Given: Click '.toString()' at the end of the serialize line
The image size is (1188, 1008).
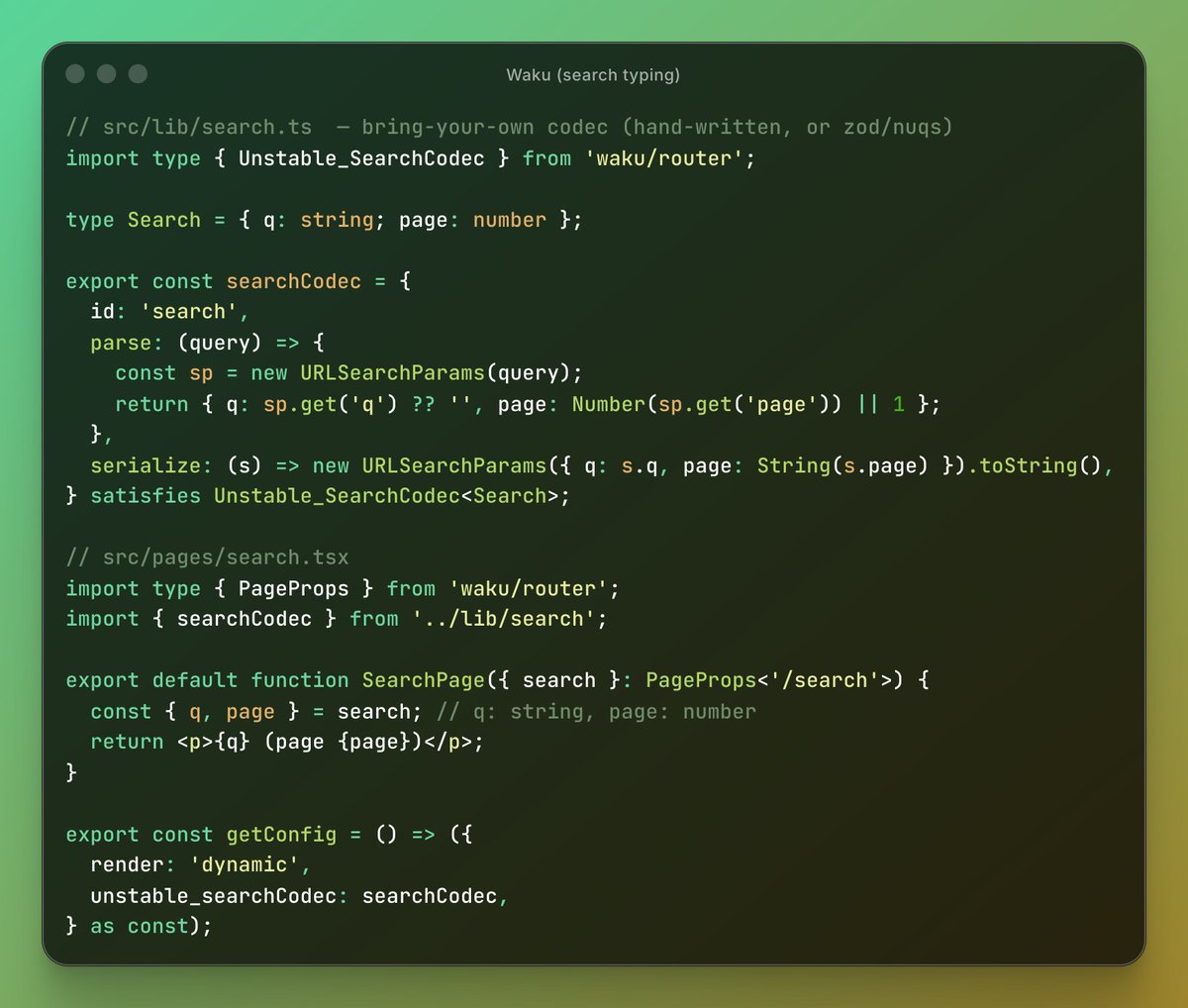Looking at the screenshot, I should click(1035, 465).
